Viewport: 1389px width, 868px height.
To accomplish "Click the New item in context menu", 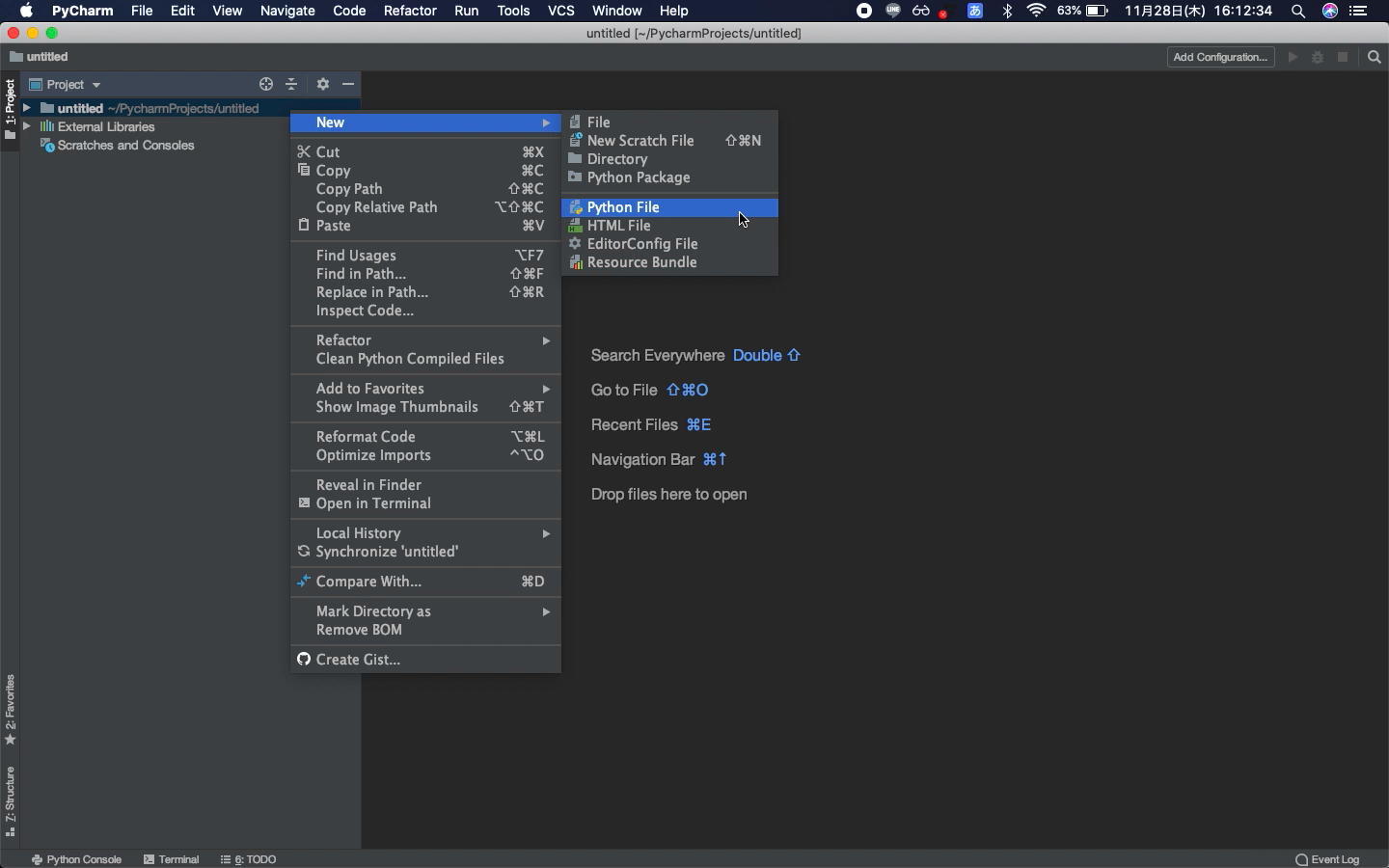I will (425, 122).
